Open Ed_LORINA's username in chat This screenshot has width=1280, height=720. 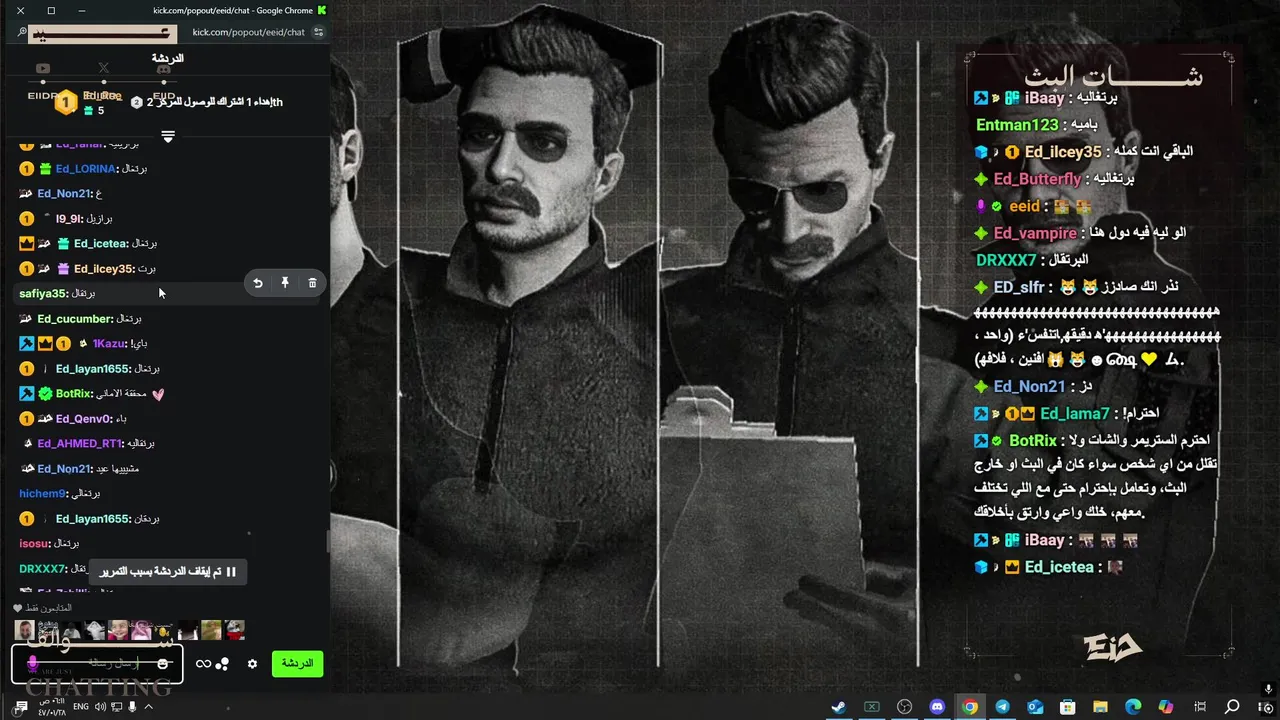(x=86, y=169)
